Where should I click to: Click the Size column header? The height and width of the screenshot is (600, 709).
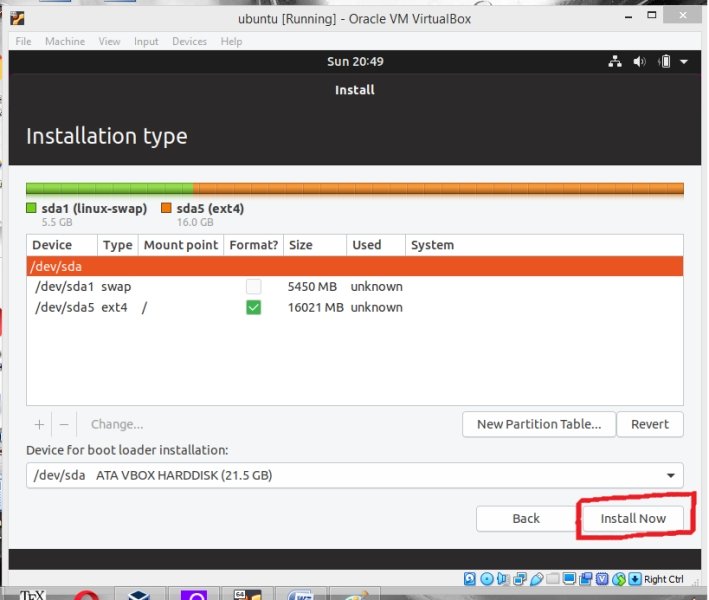[x=315, y=245]
